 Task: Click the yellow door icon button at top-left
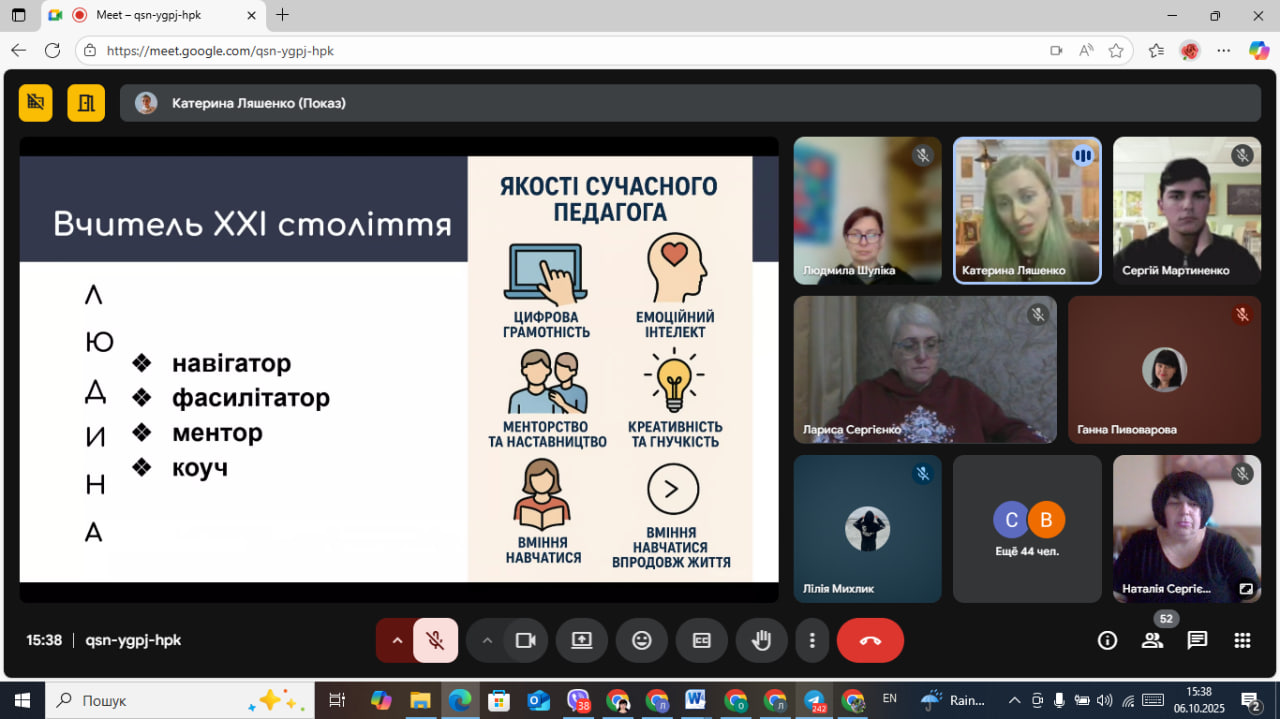tap(86, 102)
